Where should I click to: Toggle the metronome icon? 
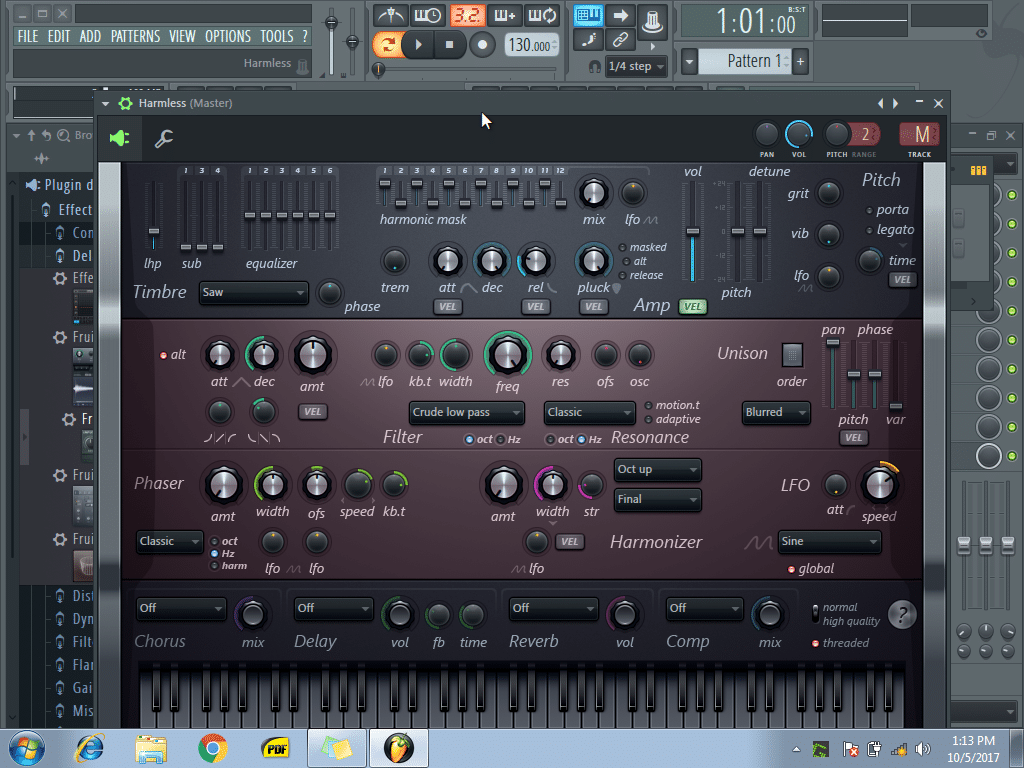coord(391,15)
